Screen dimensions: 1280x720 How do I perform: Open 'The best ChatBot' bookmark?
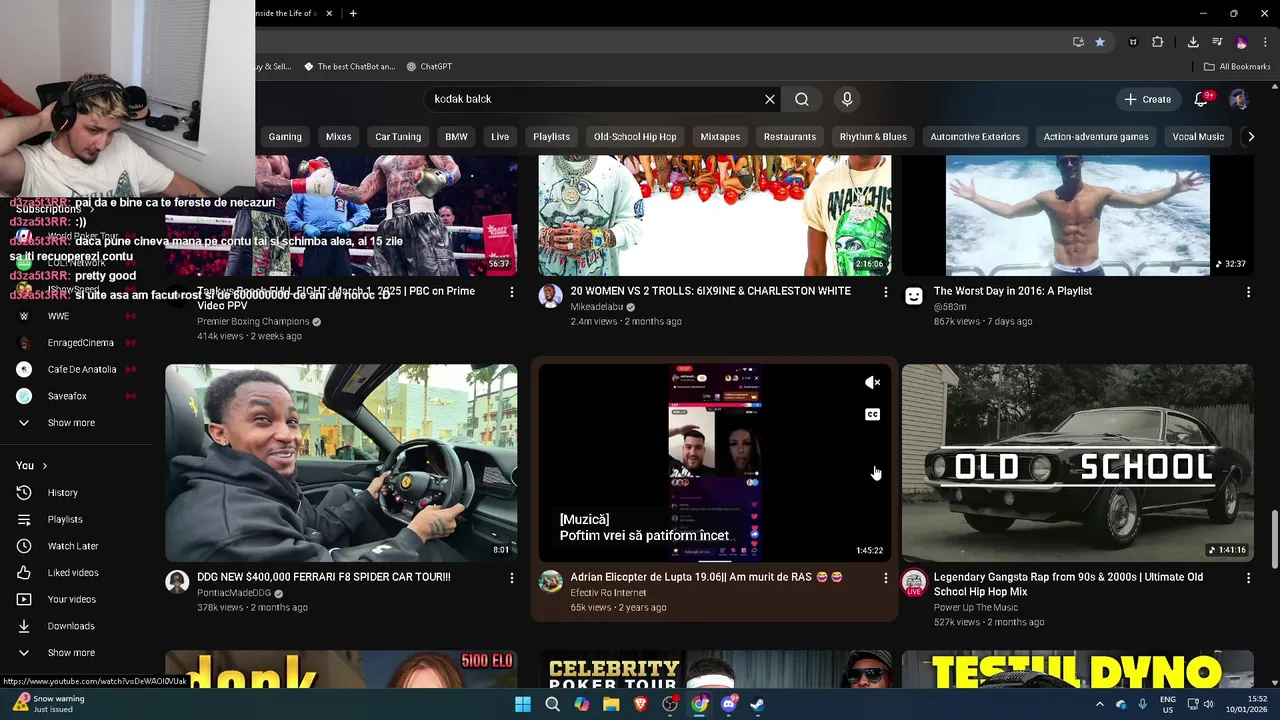pos(349,67)
